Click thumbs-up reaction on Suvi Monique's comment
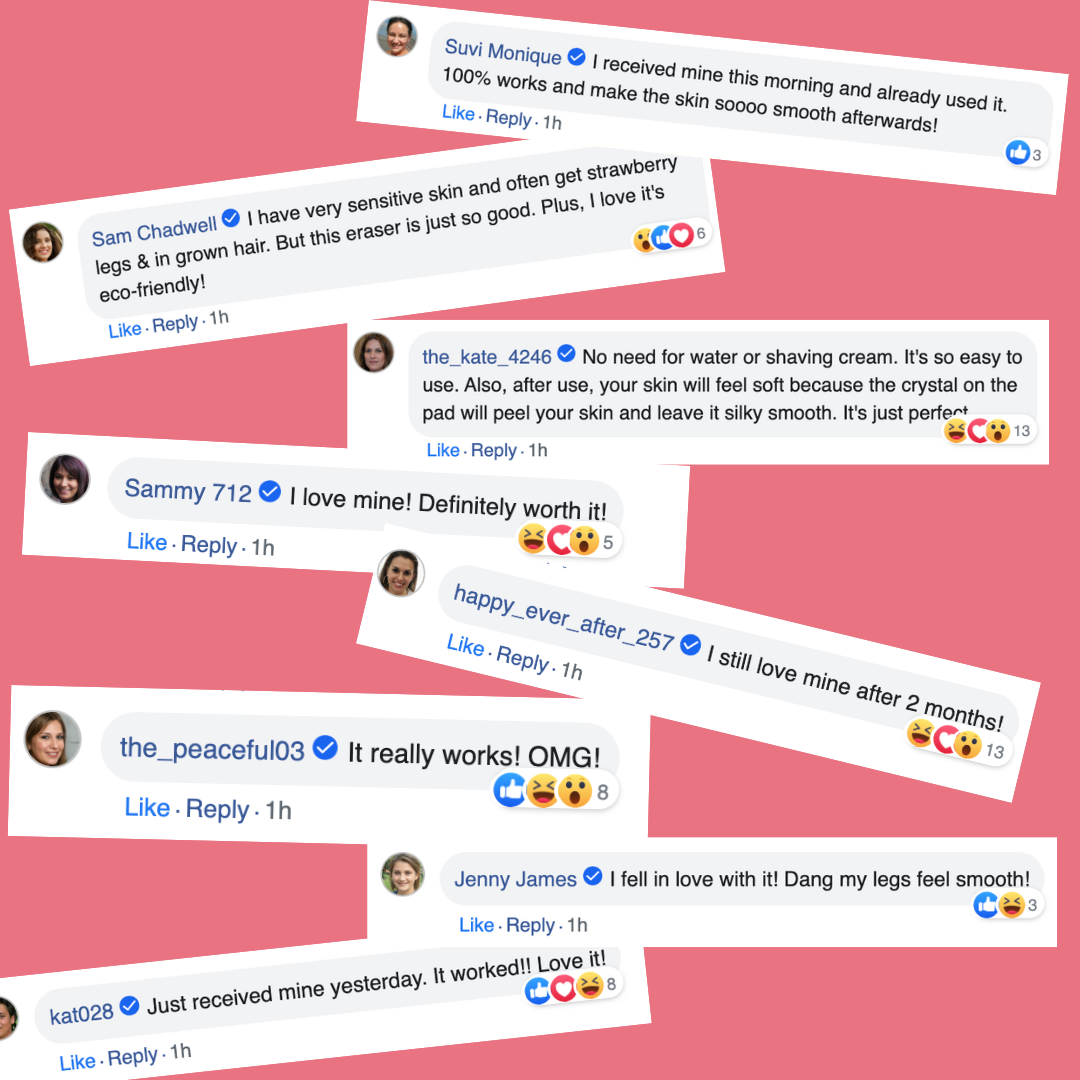Viewport: 1080px width, 1080px height. (x=1018, y=152)
